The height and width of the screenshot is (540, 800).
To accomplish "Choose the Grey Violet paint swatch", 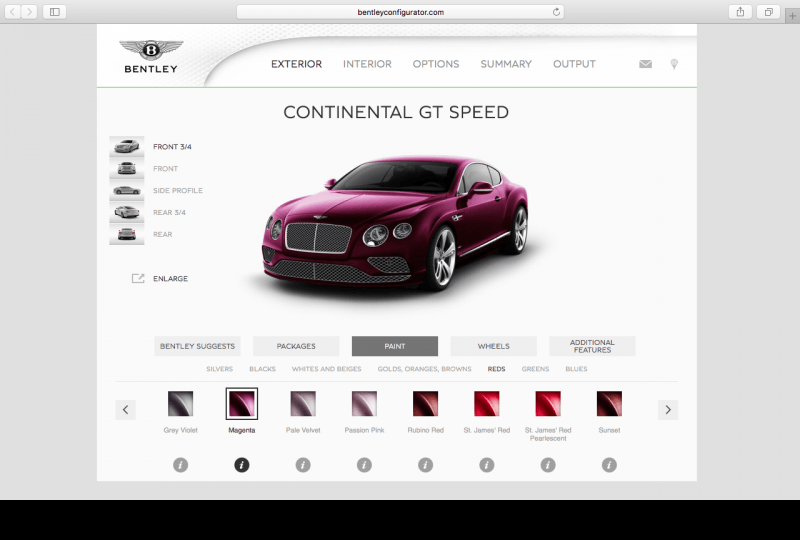I will (181, 404).
